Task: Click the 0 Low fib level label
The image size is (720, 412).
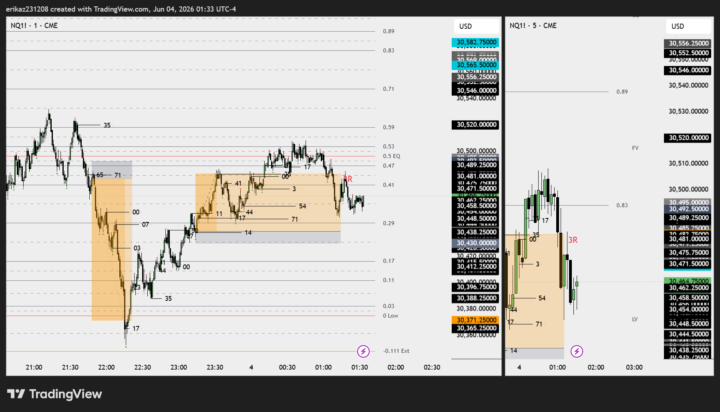Action: coord(390,316)
